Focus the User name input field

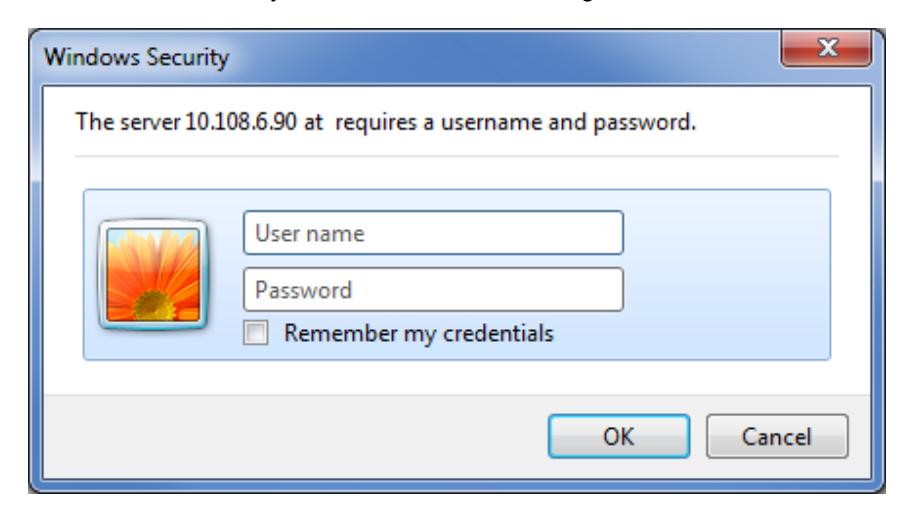(x=434, y=233)
